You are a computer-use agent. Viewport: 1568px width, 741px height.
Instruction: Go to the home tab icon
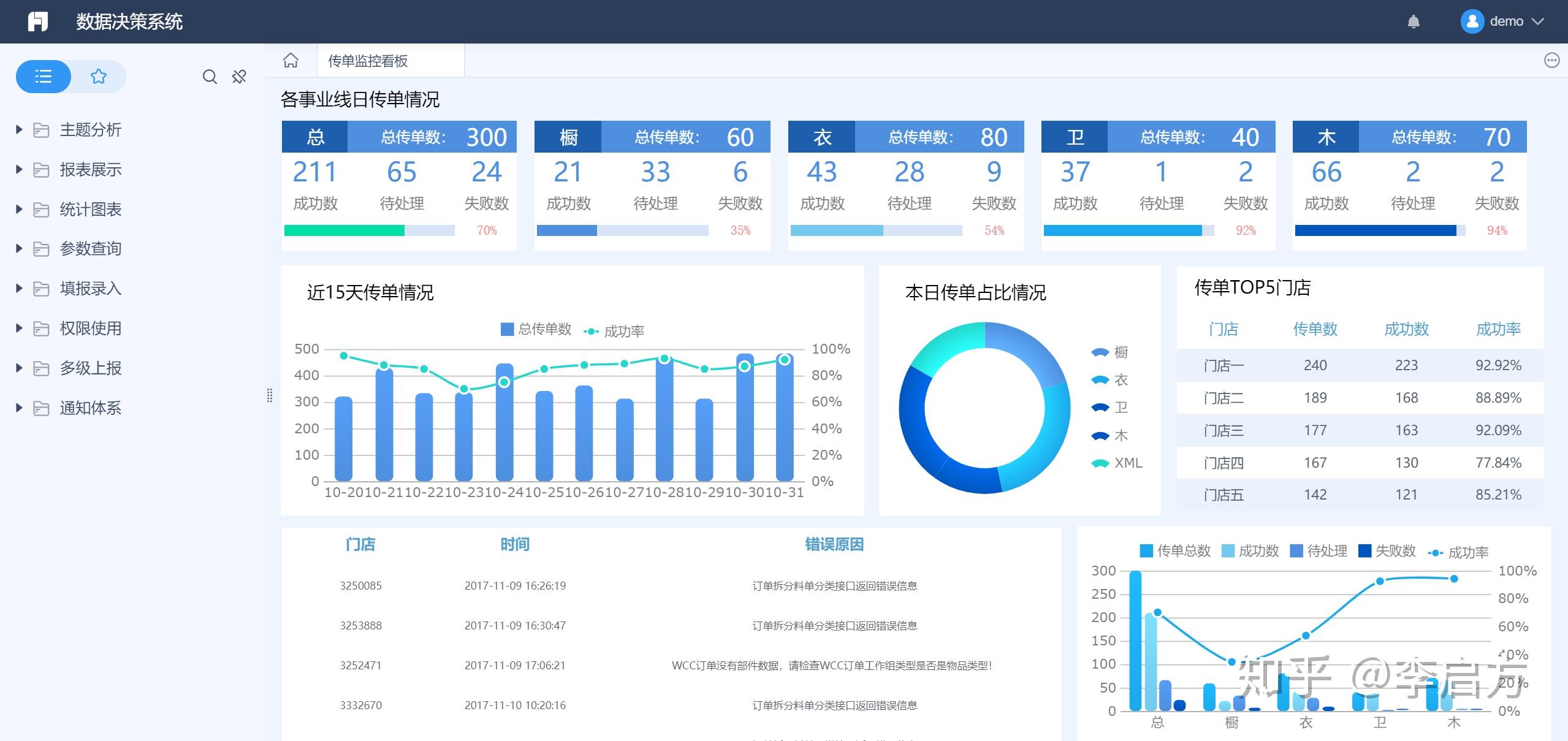(291, 60)
